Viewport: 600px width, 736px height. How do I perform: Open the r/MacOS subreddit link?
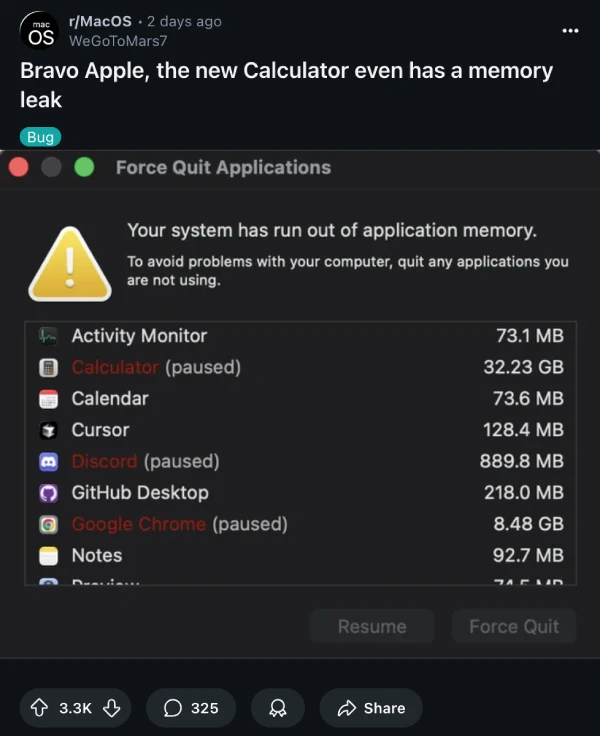pos(100,22)
